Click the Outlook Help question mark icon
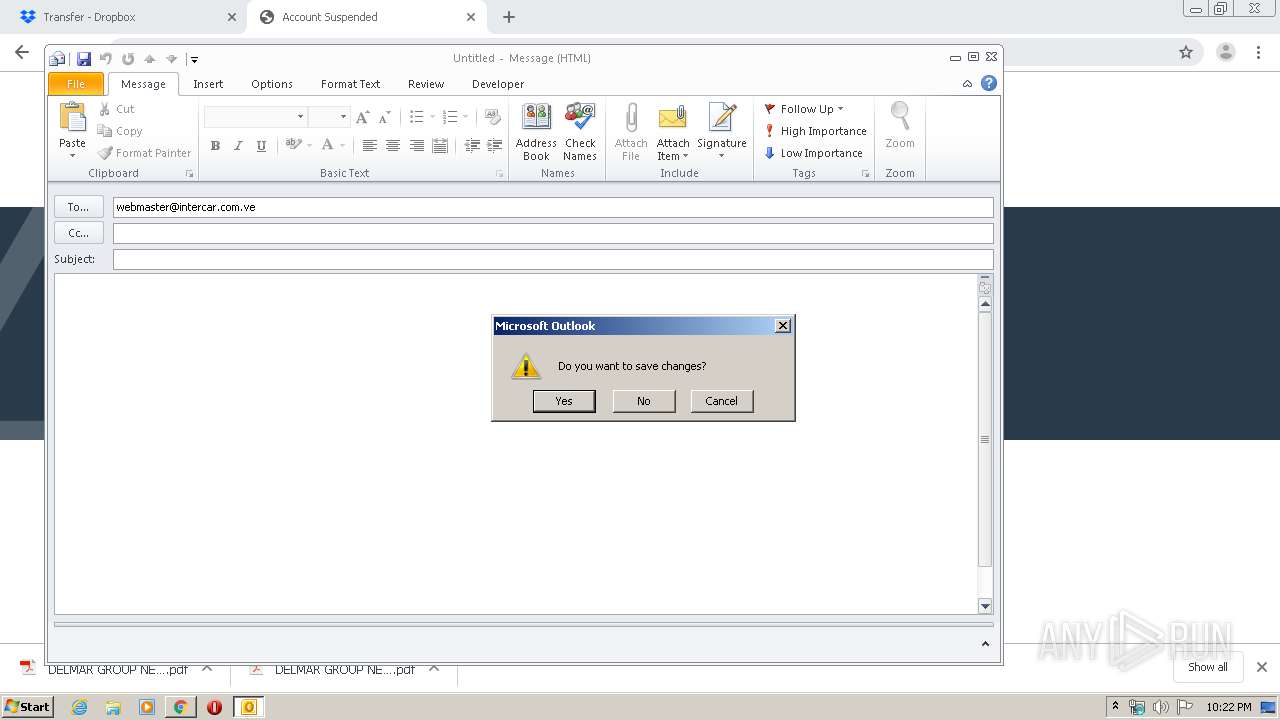This screenshot has width=1280, height=720. (989, 83)
